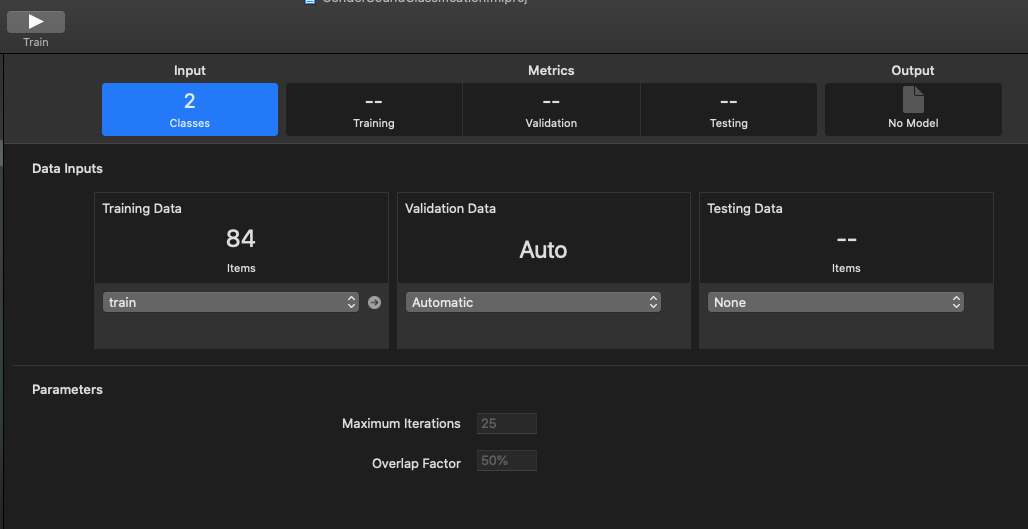Image resolution: width=1028 pixels, height=529 pixels.
Task: Click the 84 Items training data count
Action: 241,249
